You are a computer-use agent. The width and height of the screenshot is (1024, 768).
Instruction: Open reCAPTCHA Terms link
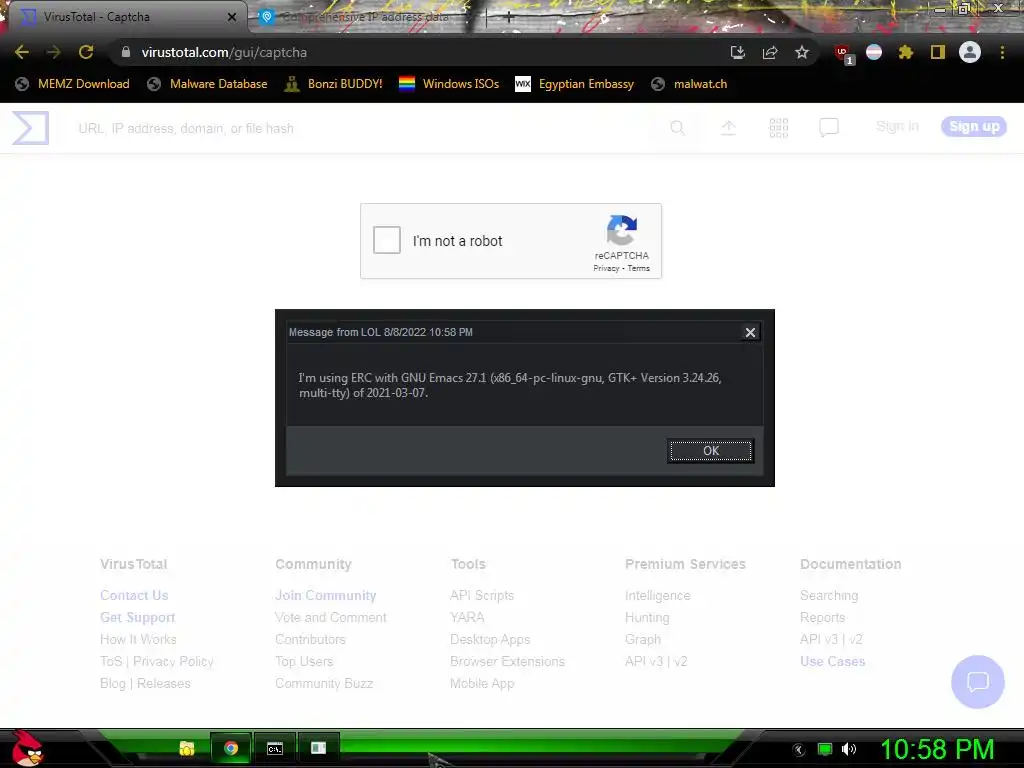639,268
